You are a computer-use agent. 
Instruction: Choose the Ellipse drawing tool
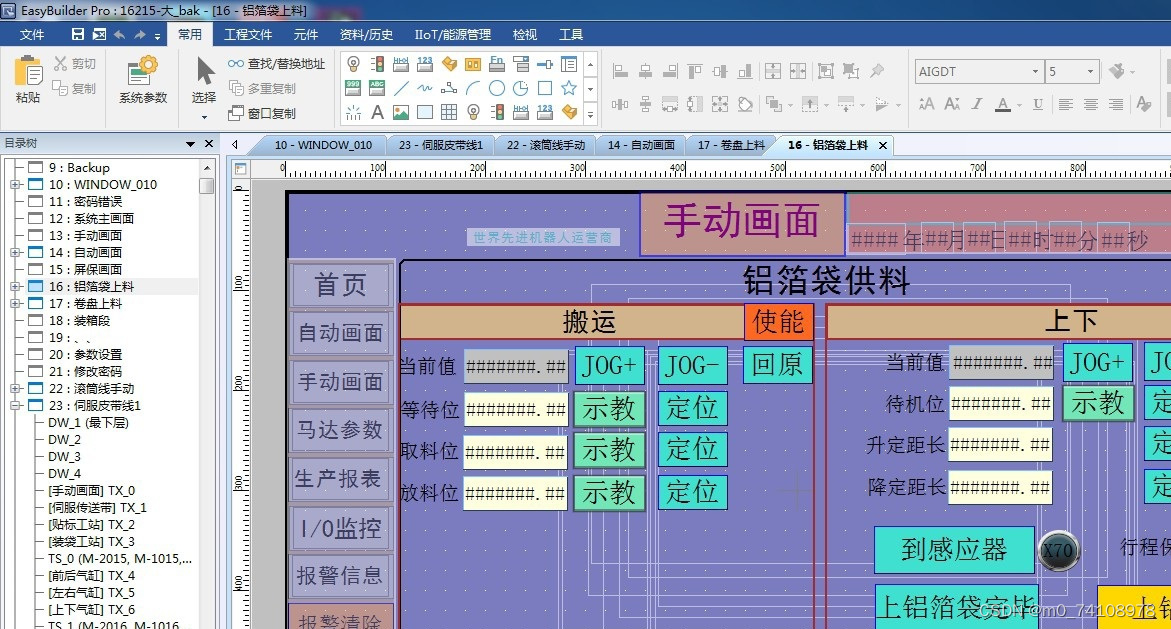pyautogui.click(x=497, y=88)
